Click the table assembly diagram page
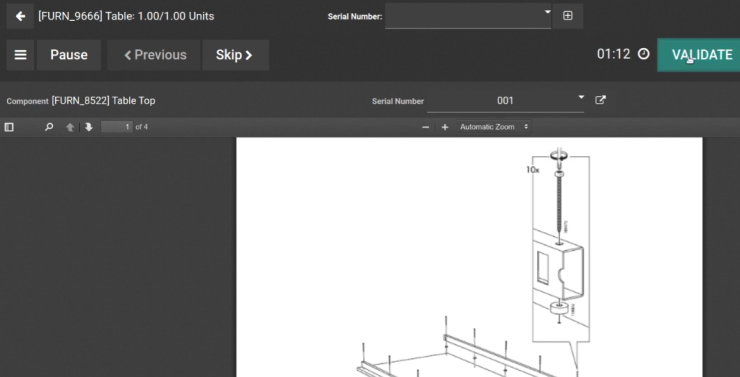Screen dimensions: 740x377 coord(469,257)
